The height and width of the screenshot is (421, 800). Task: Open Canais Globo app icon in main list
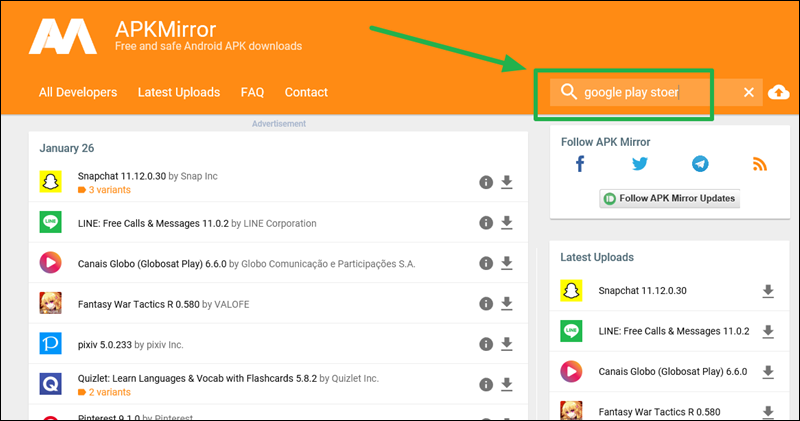coord(51,262)
